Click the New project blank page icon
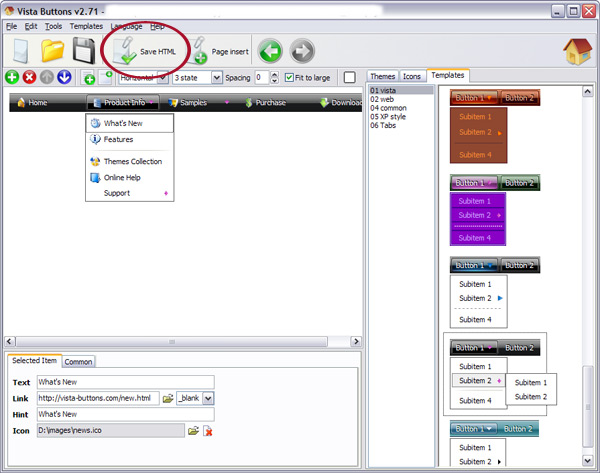The width and height of the screenshot is (600, 473). point(21,51)
